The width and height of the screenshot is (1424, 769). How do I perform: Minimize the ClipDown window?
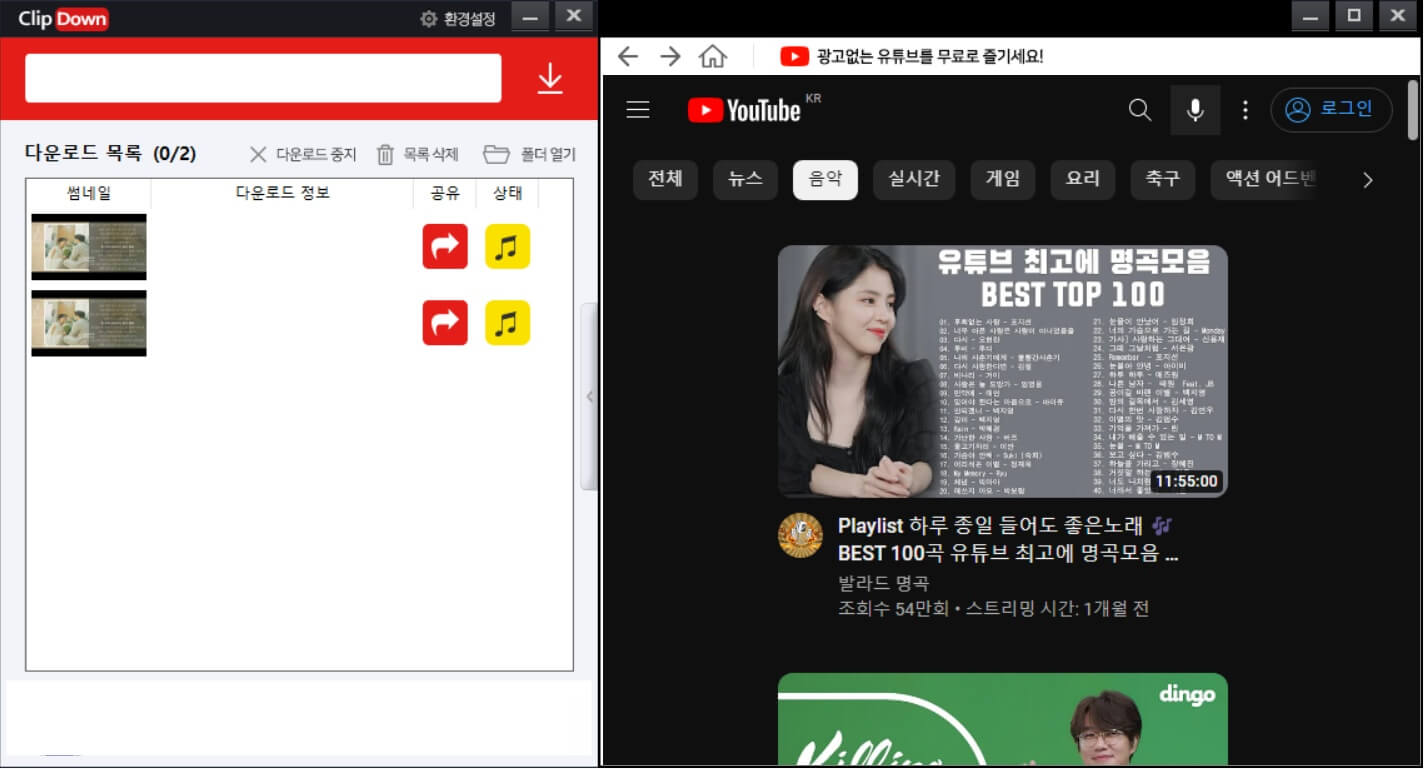pos(530,16)
